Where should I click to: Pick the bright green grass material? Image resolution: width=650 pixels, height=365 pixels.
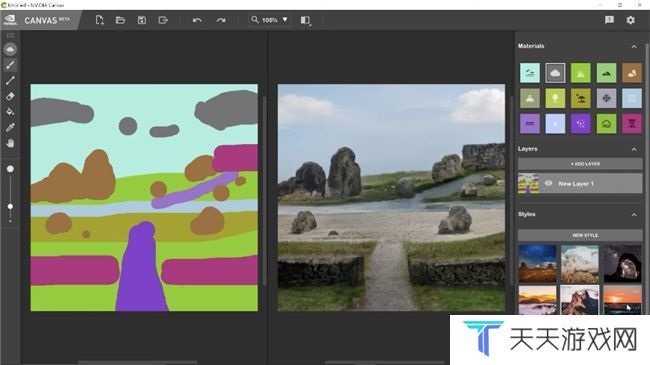580,73
